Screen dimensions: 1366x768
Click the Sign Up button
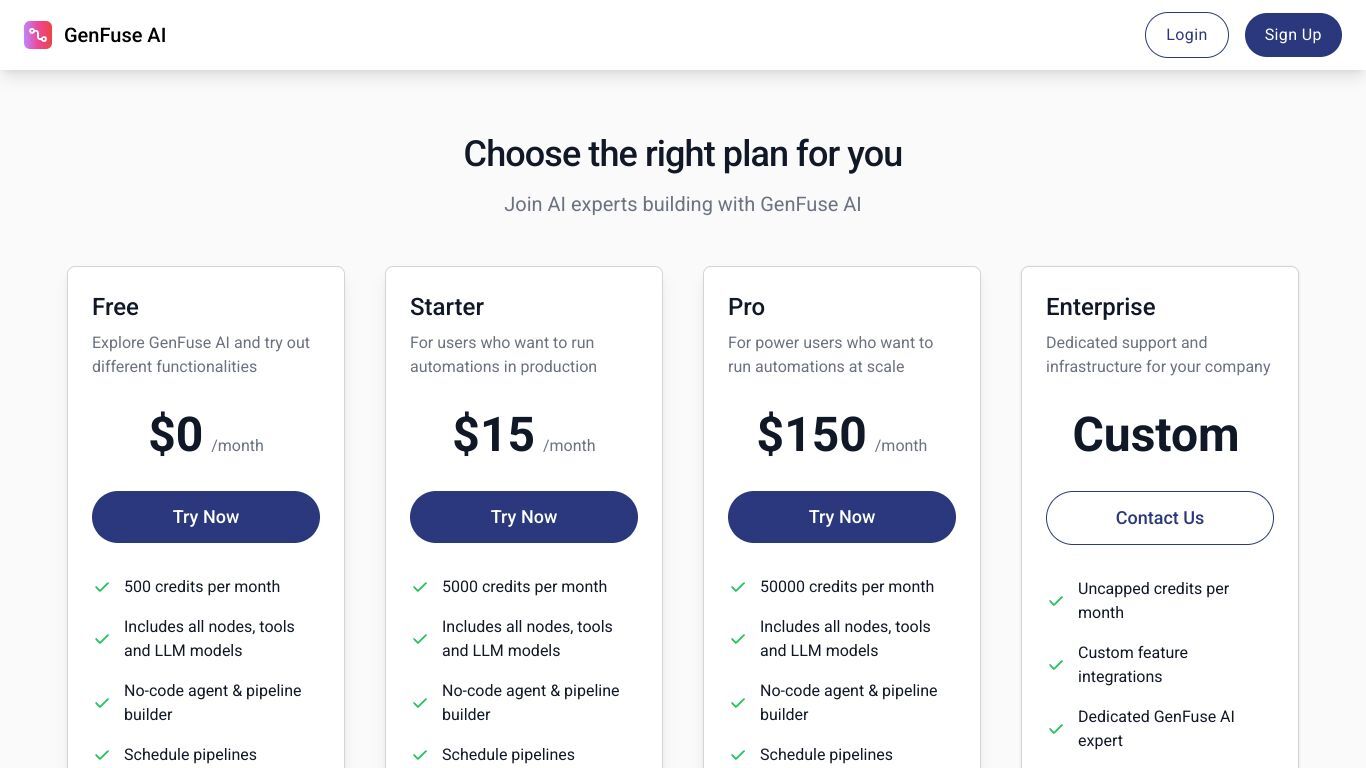click(x=1293, y=35)
